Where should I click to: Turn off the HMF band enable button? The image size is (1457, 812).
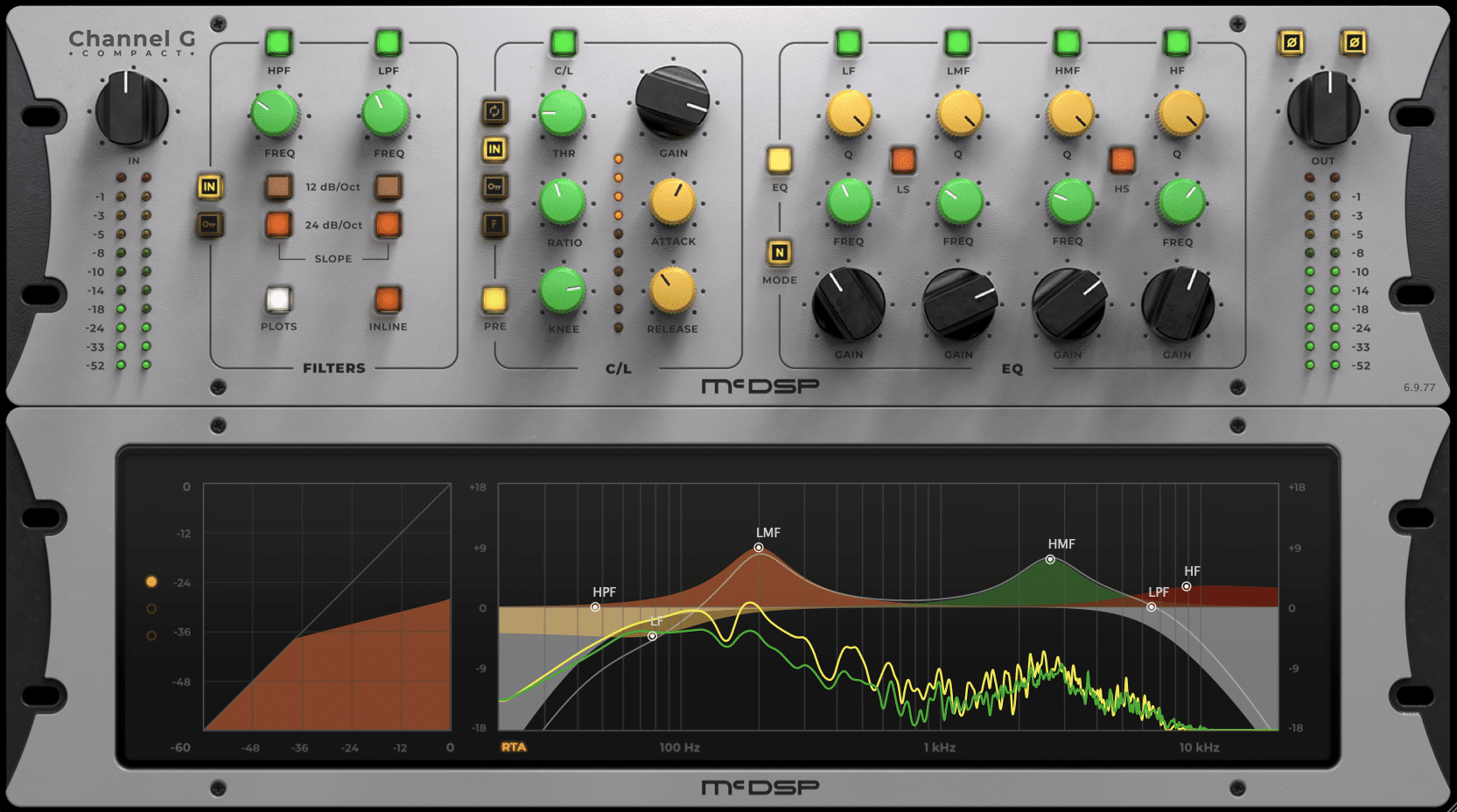tap(1067, 42)
